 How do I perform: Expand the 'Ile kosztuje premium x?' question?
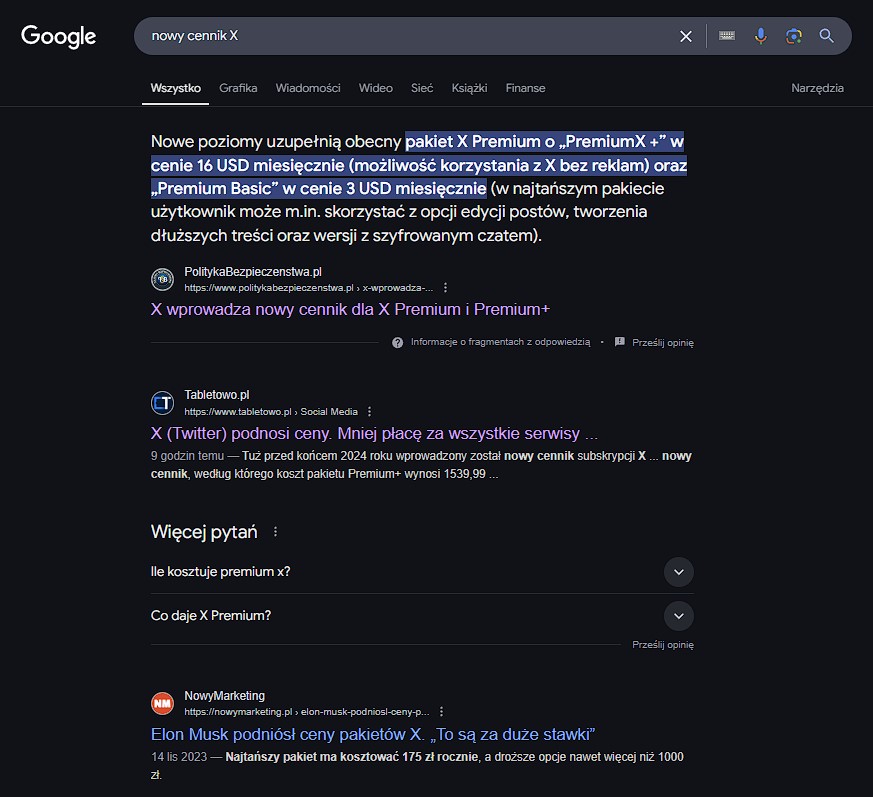(422, 571)
